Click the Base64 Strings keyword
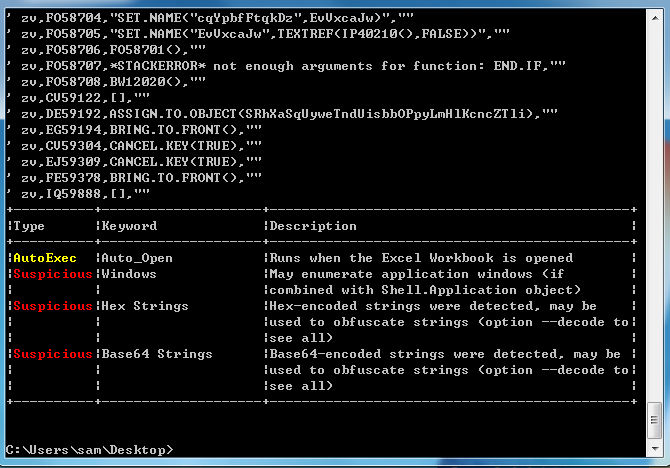Viewport: 670px width, 468px height. (x=156, y=354)
